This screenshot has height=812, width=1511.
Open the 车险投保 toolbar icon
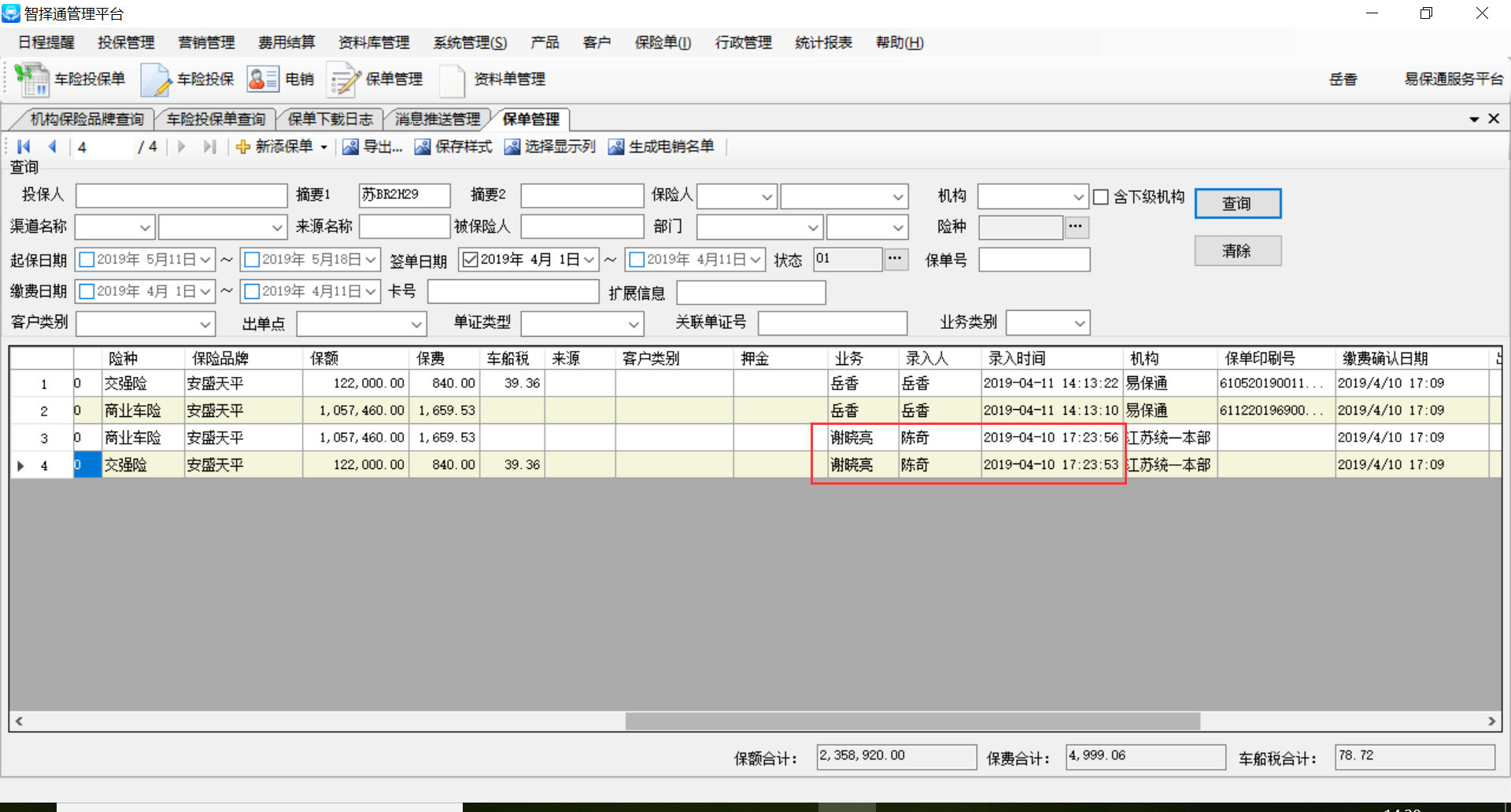pos(155,79)
